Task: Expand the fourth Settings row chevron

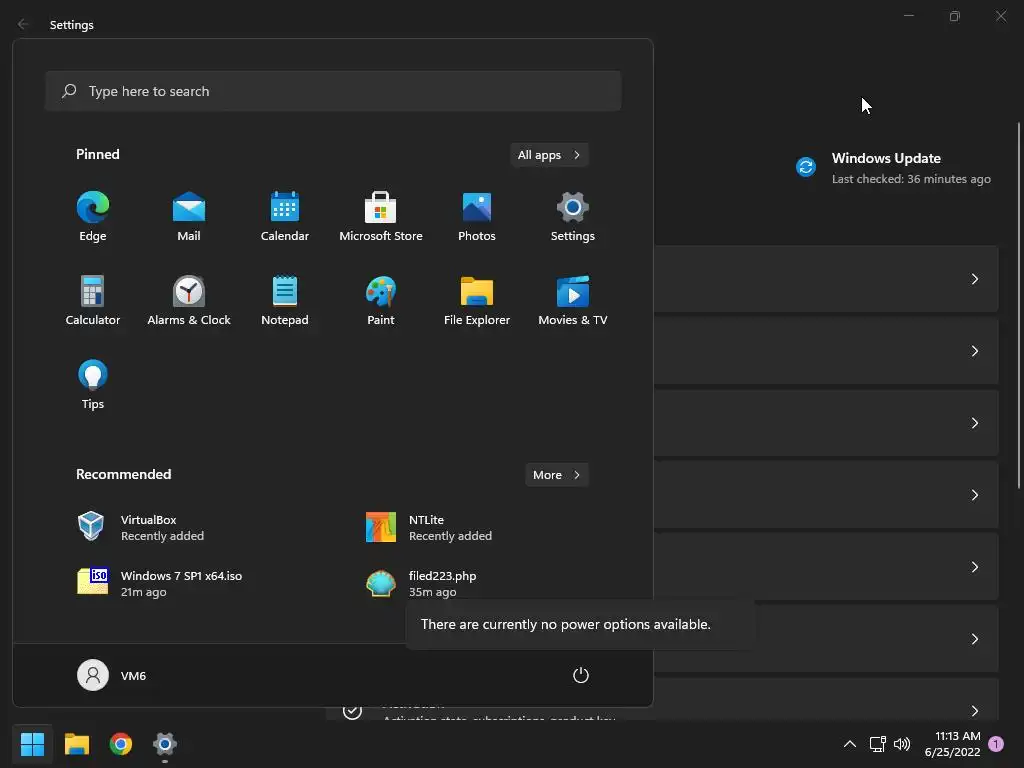Action: point(974,495)
